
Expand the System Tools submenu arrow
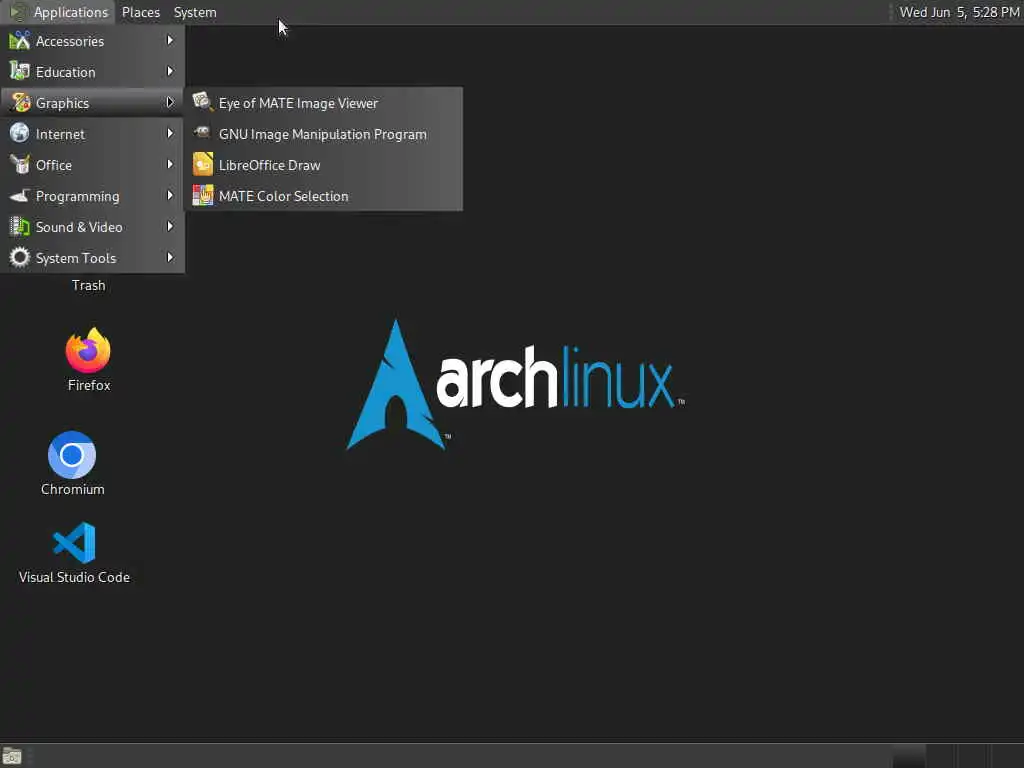click(170, 257)
